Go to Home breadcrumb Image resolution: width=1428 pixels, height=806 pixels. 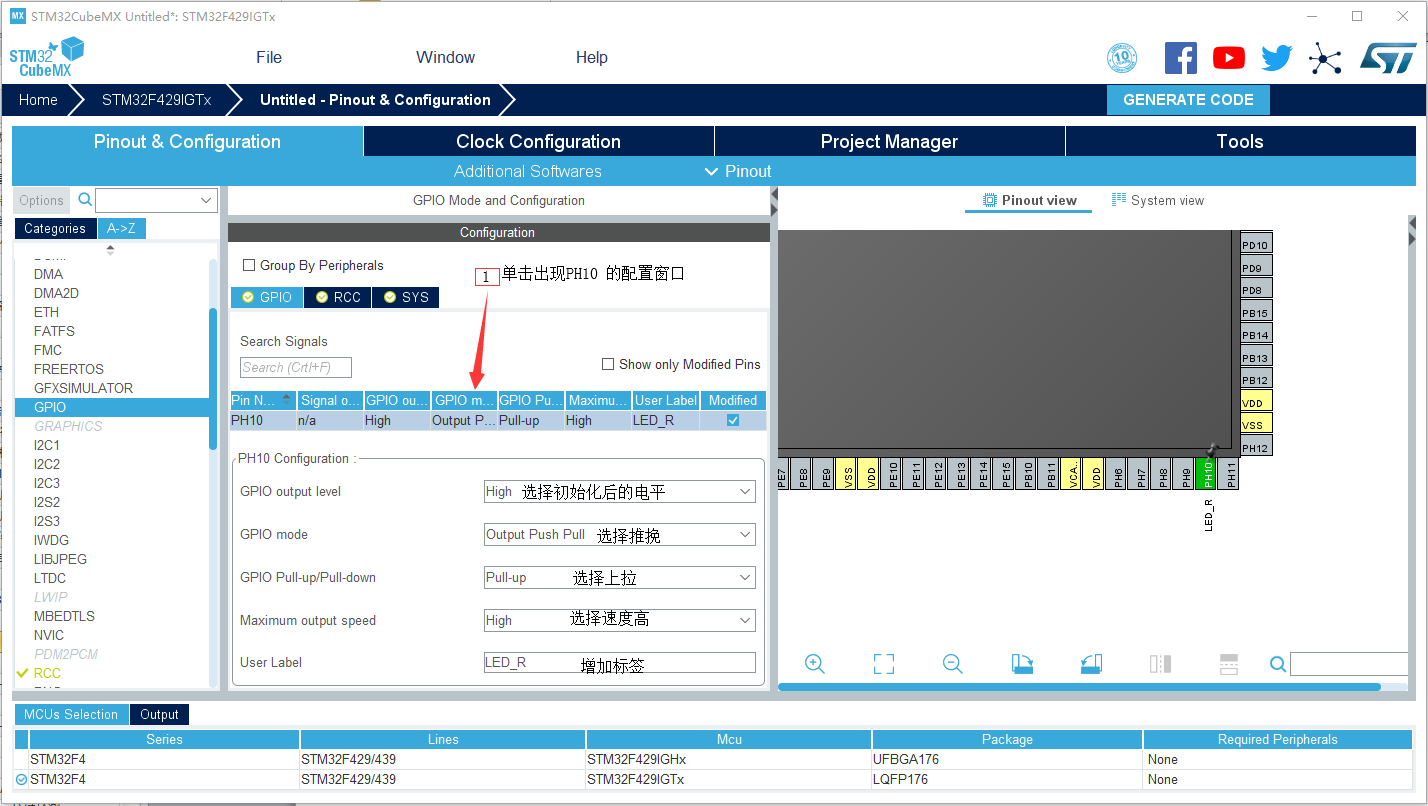[38, 100]
